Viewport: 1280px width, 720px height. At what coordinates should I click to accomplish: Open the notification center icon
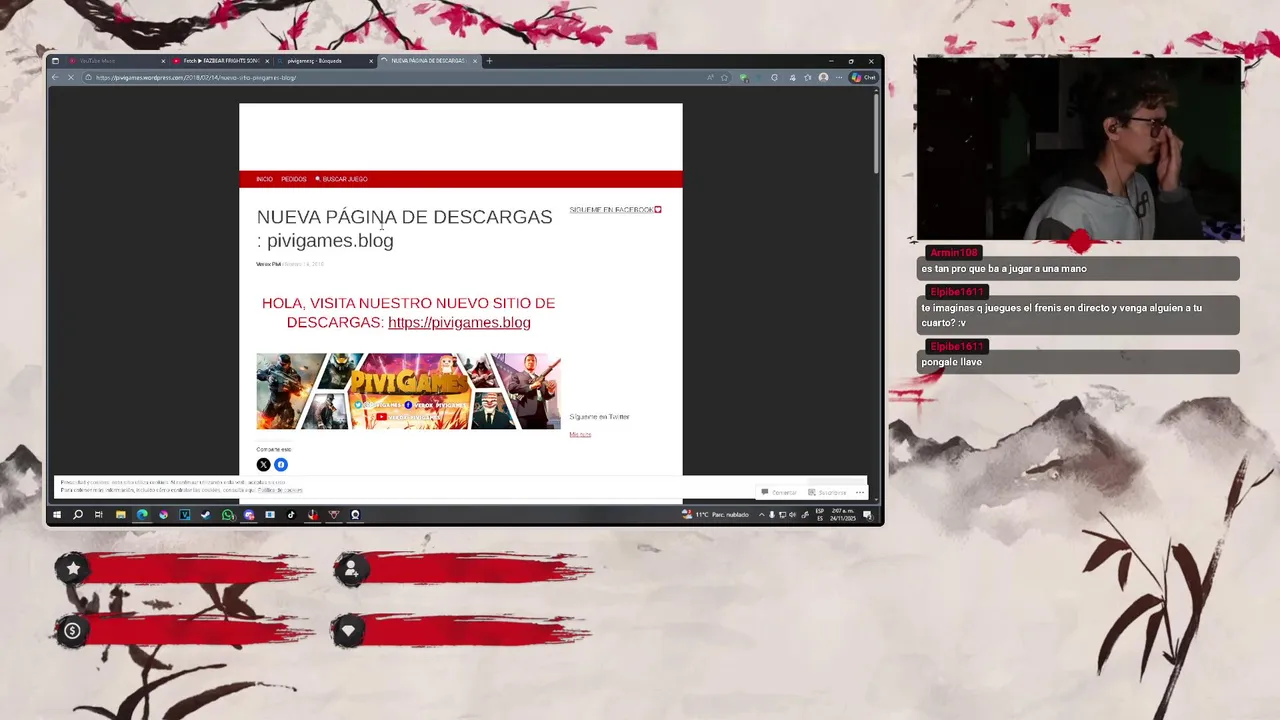coord(867,515)
